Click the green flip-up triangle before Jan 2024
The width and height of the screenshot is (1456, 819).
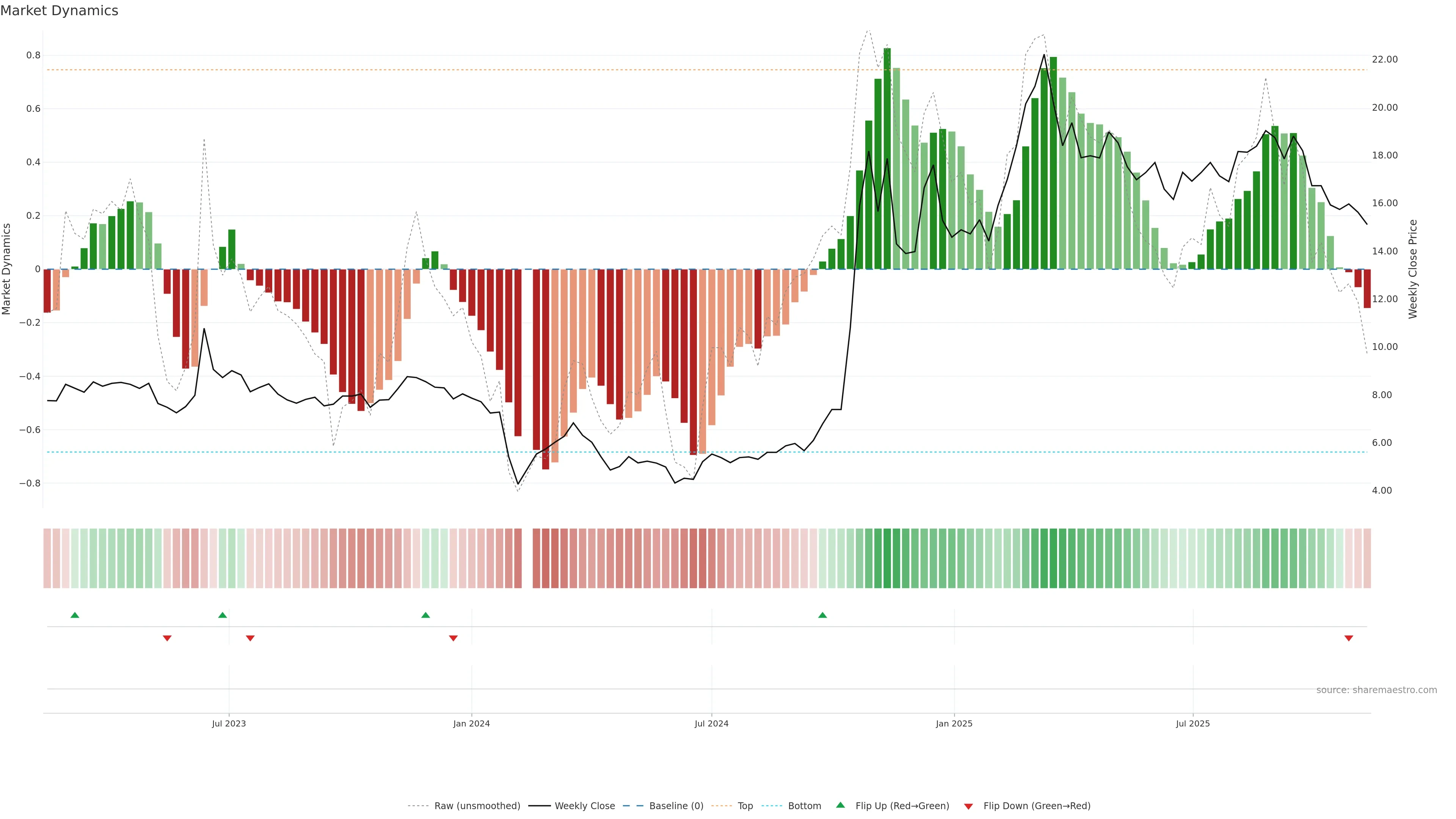click(425, 615)
